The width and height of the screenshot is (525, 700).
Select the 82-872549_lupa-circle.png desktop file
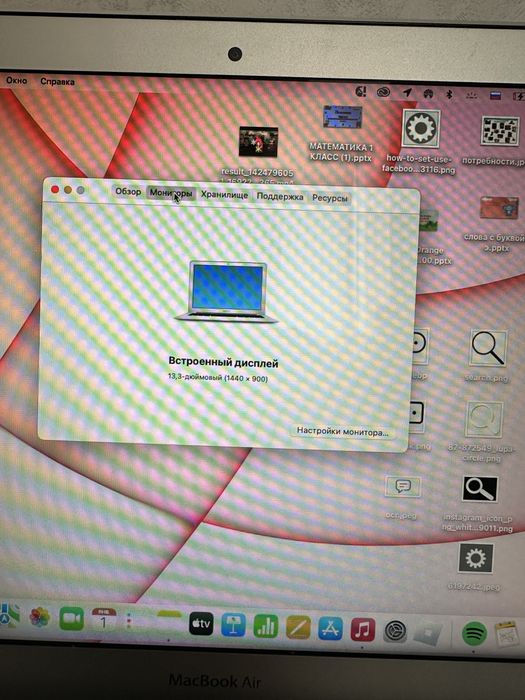[x=482, y=431]
